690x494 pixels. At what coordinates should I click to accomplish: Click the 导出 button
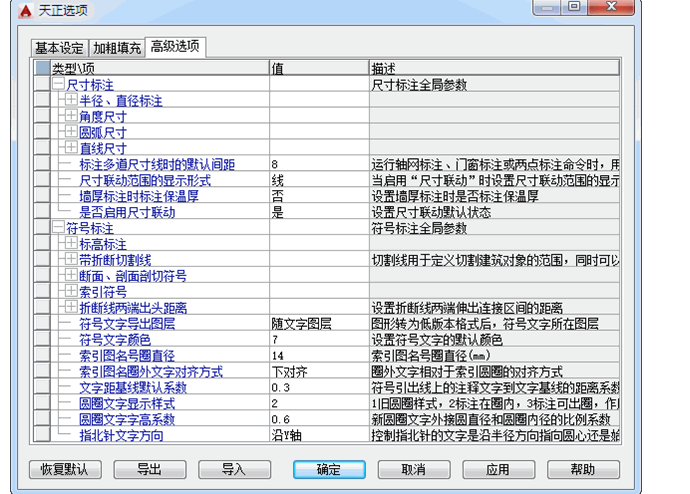[x=149, y=469]
